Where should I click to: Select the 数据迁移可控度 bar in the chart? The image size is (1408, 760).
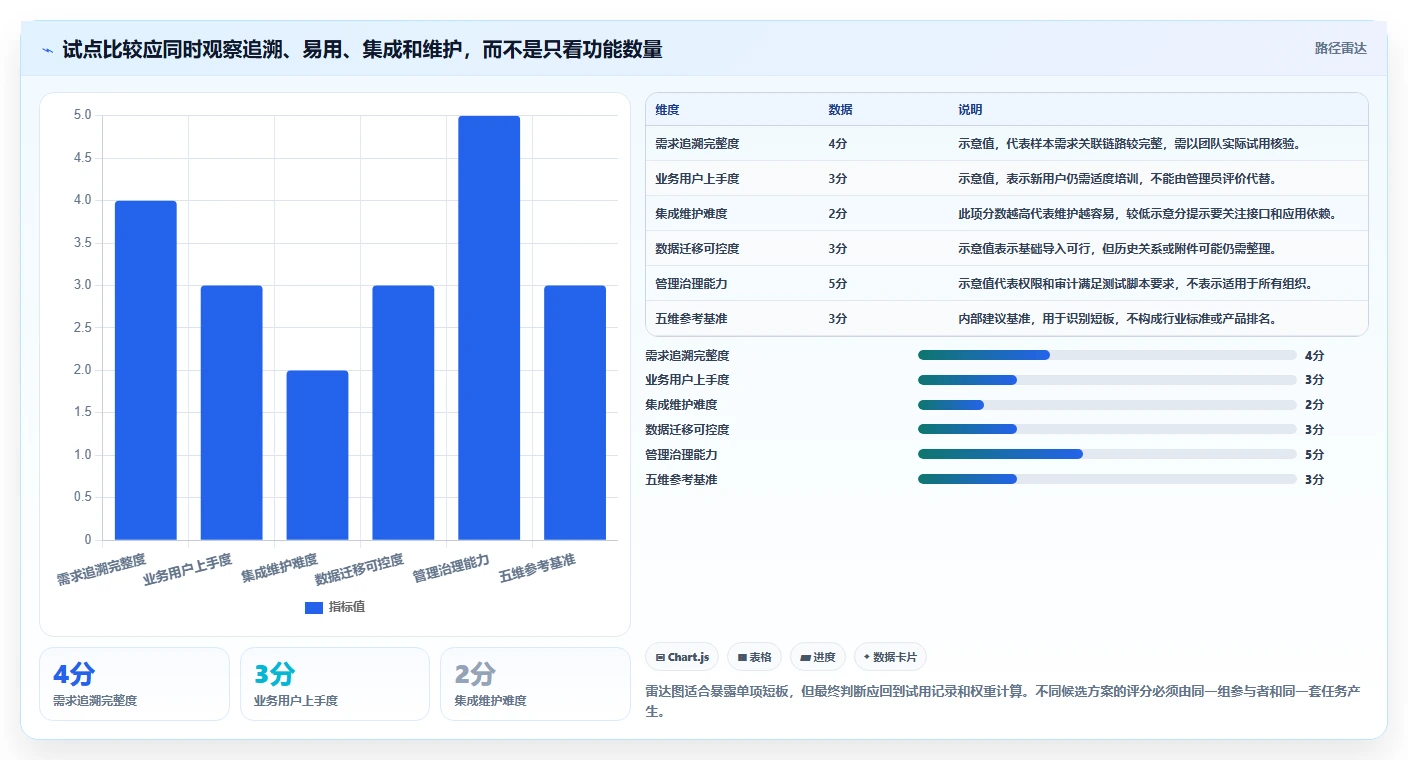403,413
